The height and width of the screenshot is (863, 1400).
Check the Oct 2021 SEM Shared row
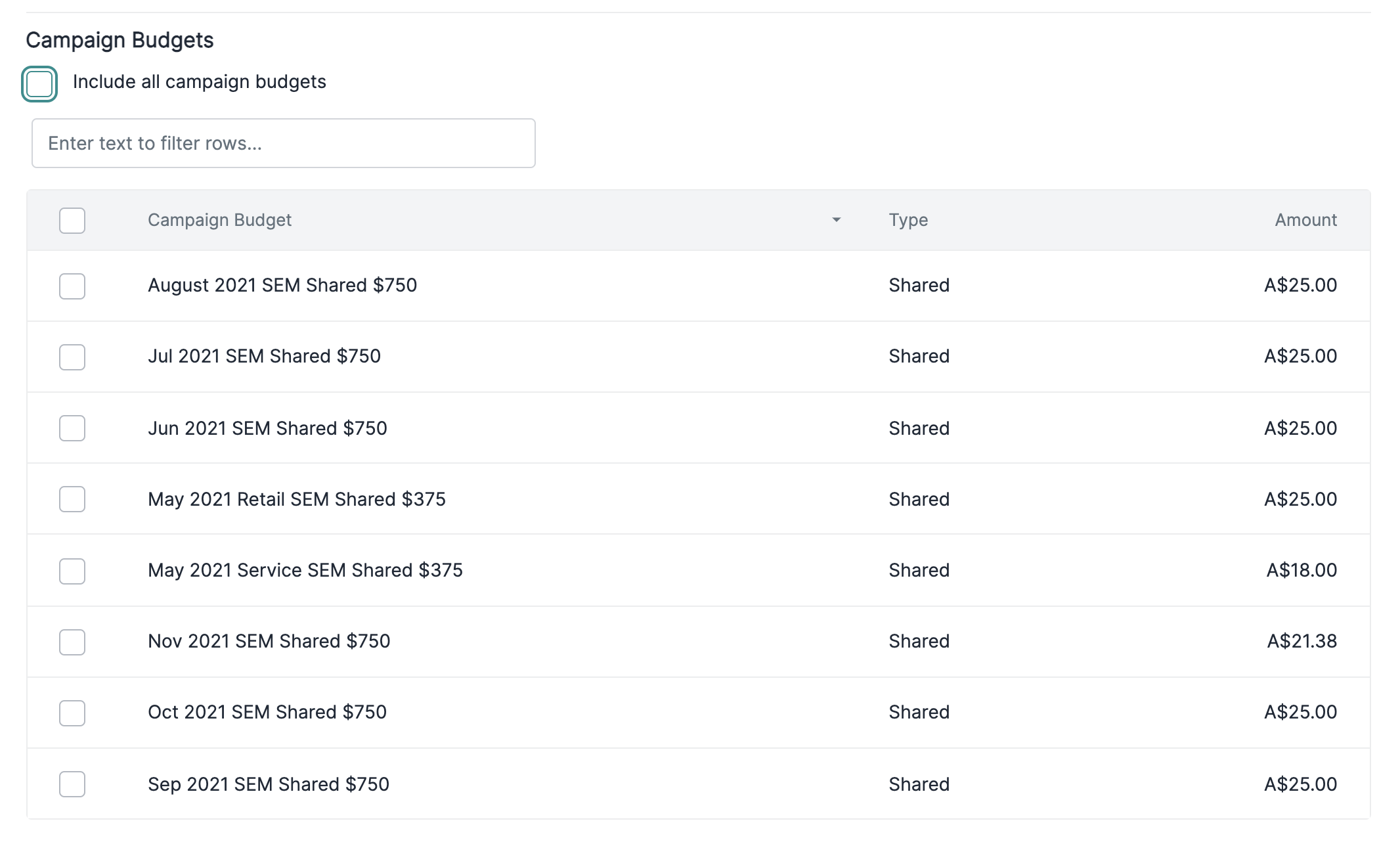[72, 713]
